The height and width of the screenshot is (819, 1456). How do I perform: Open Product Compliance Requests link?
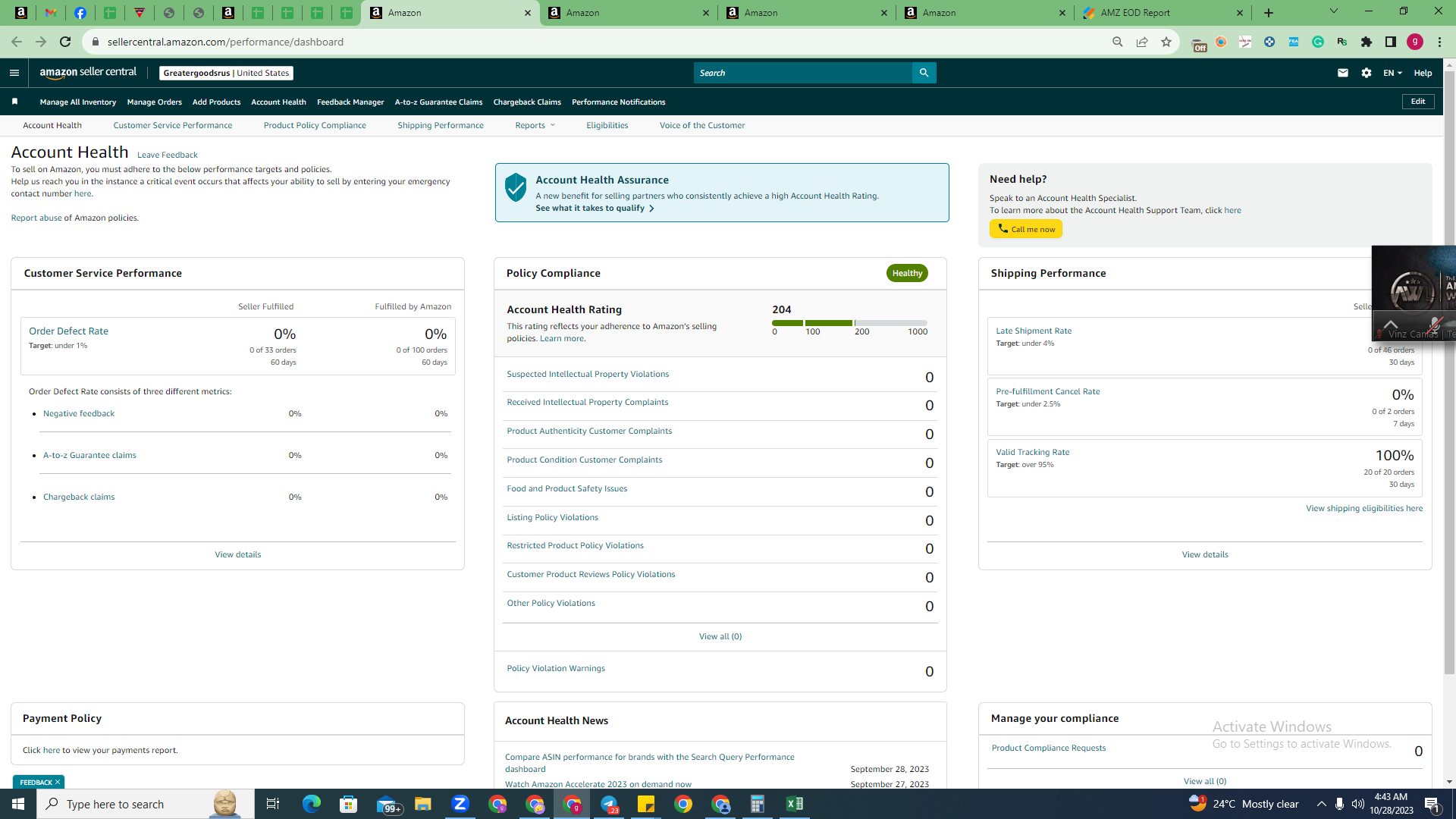click(x=1049, y=748)
